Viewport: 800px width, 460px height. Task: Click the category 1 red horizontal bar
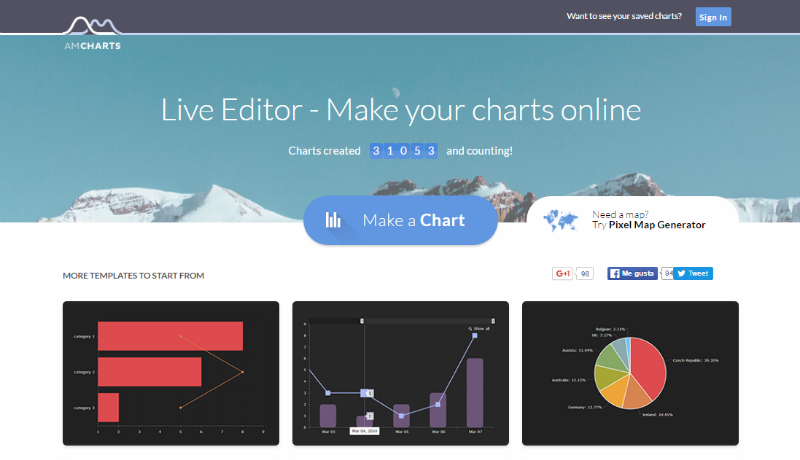(x=170, y=336)
